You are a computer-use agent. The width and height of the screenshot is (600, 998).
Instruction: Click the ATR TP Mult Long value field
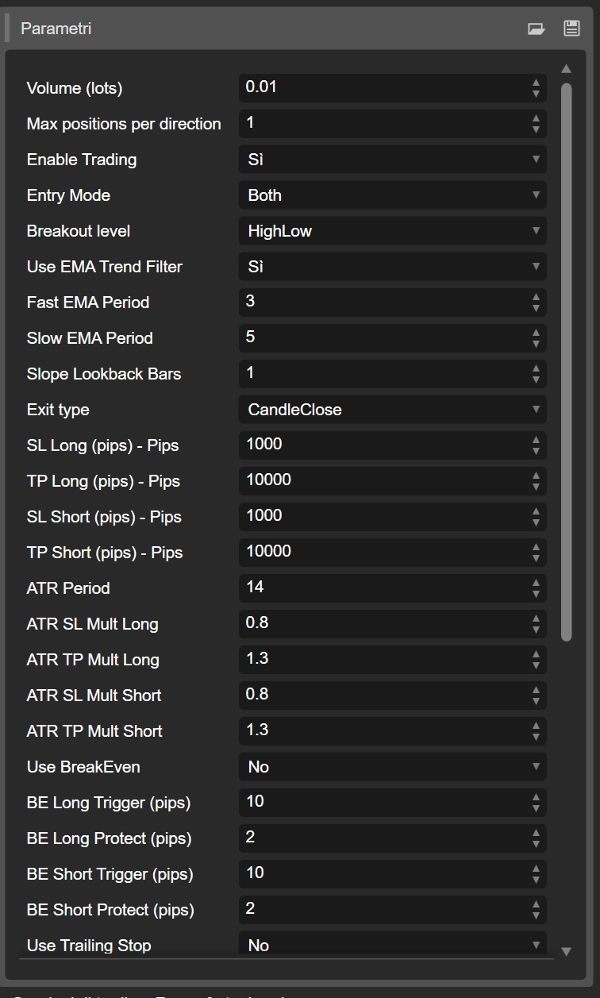tap(382, 659)
